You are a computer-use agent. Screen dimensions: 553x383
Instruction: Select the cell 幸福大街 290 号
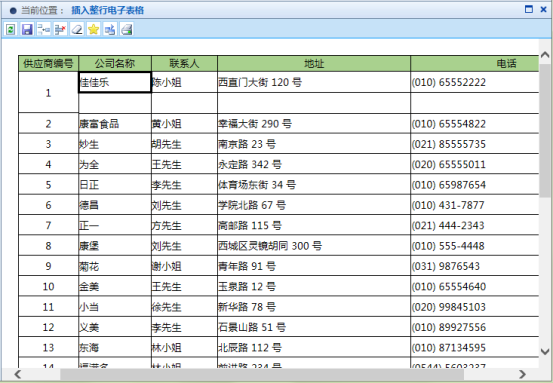(314, 123)
